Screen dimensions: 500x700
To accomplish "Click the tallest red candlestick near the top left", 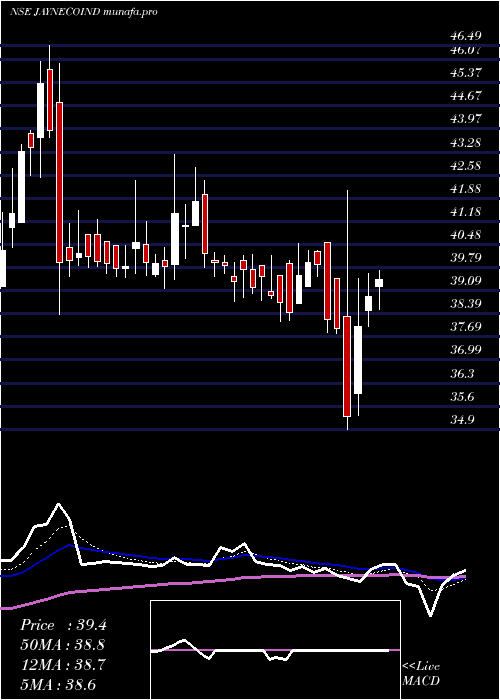I will [59, 182].
